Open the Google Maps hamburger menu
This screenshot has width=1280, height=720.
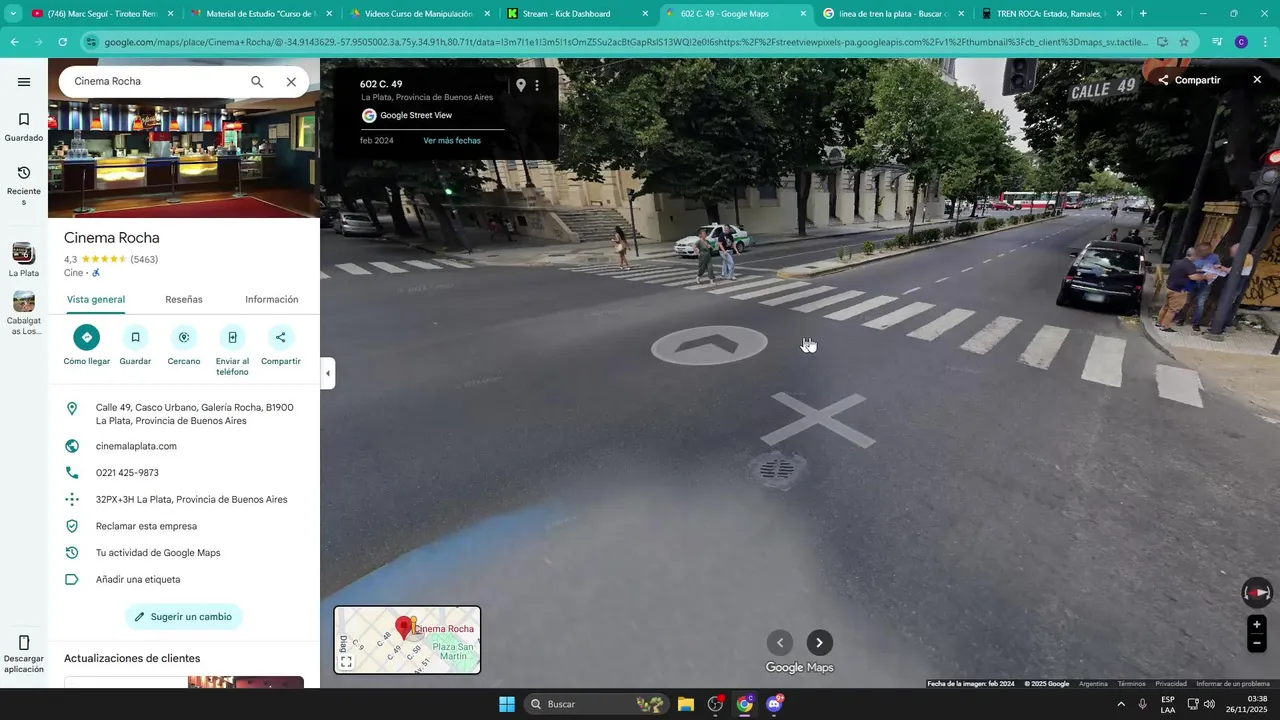(24, 82)
